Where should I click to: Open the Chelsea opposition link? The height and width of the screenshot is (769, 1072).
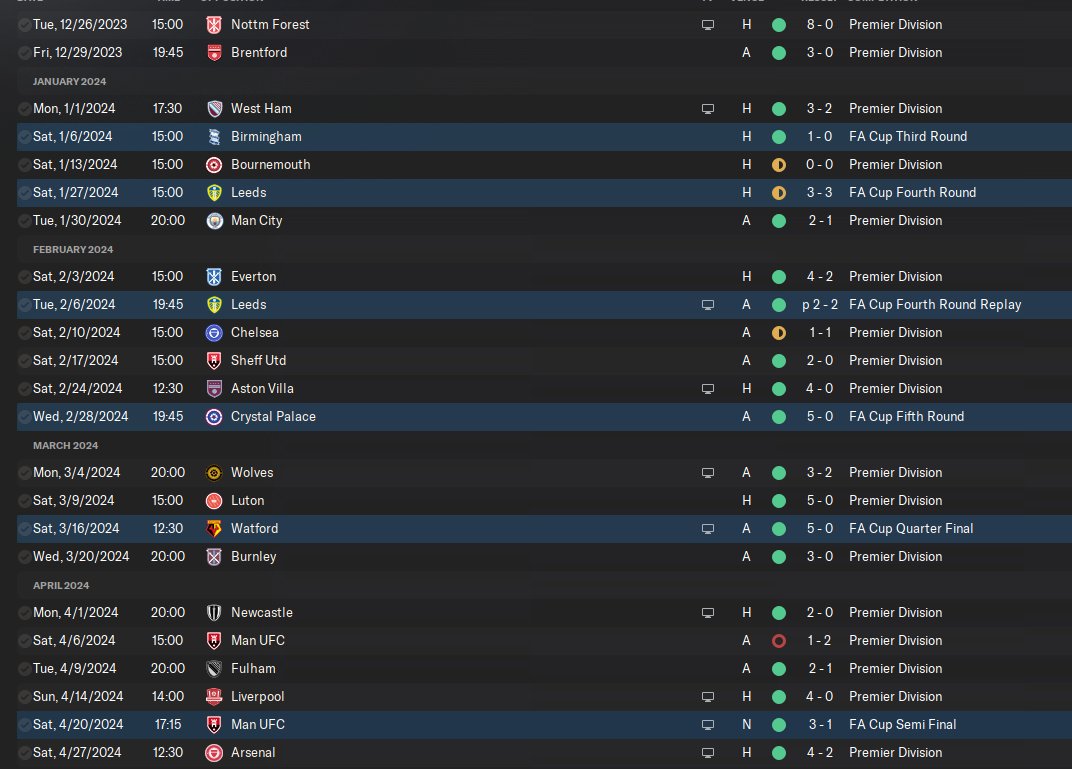(254, 332)
